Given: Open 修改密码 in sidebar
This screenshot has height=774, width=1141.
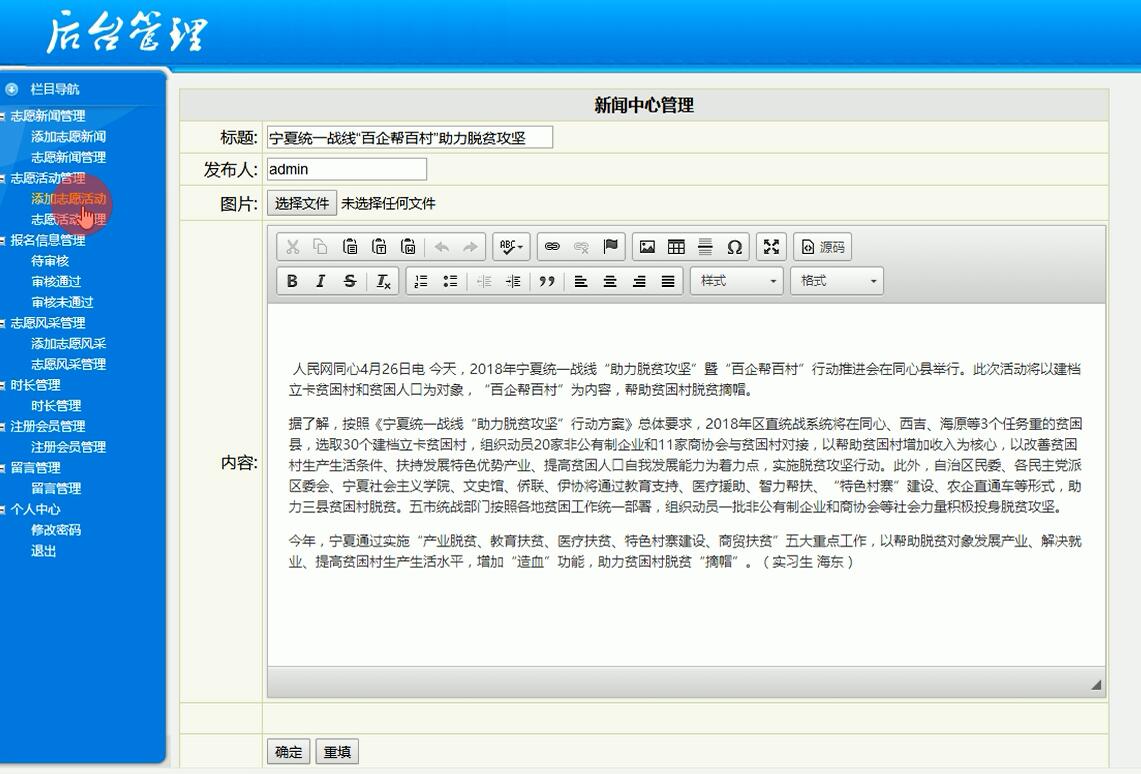Looking at the screenshot, I should 56,530.
